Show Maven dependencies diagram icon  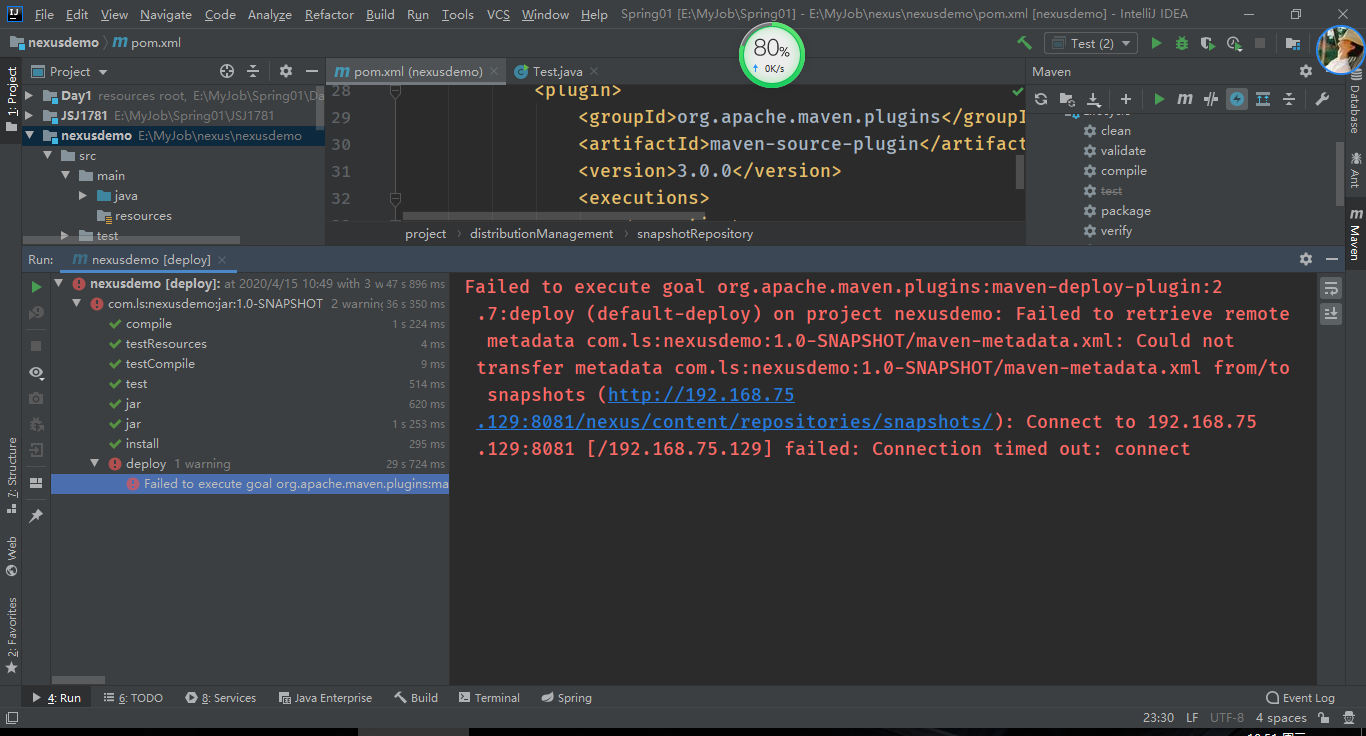point(1263,99)
